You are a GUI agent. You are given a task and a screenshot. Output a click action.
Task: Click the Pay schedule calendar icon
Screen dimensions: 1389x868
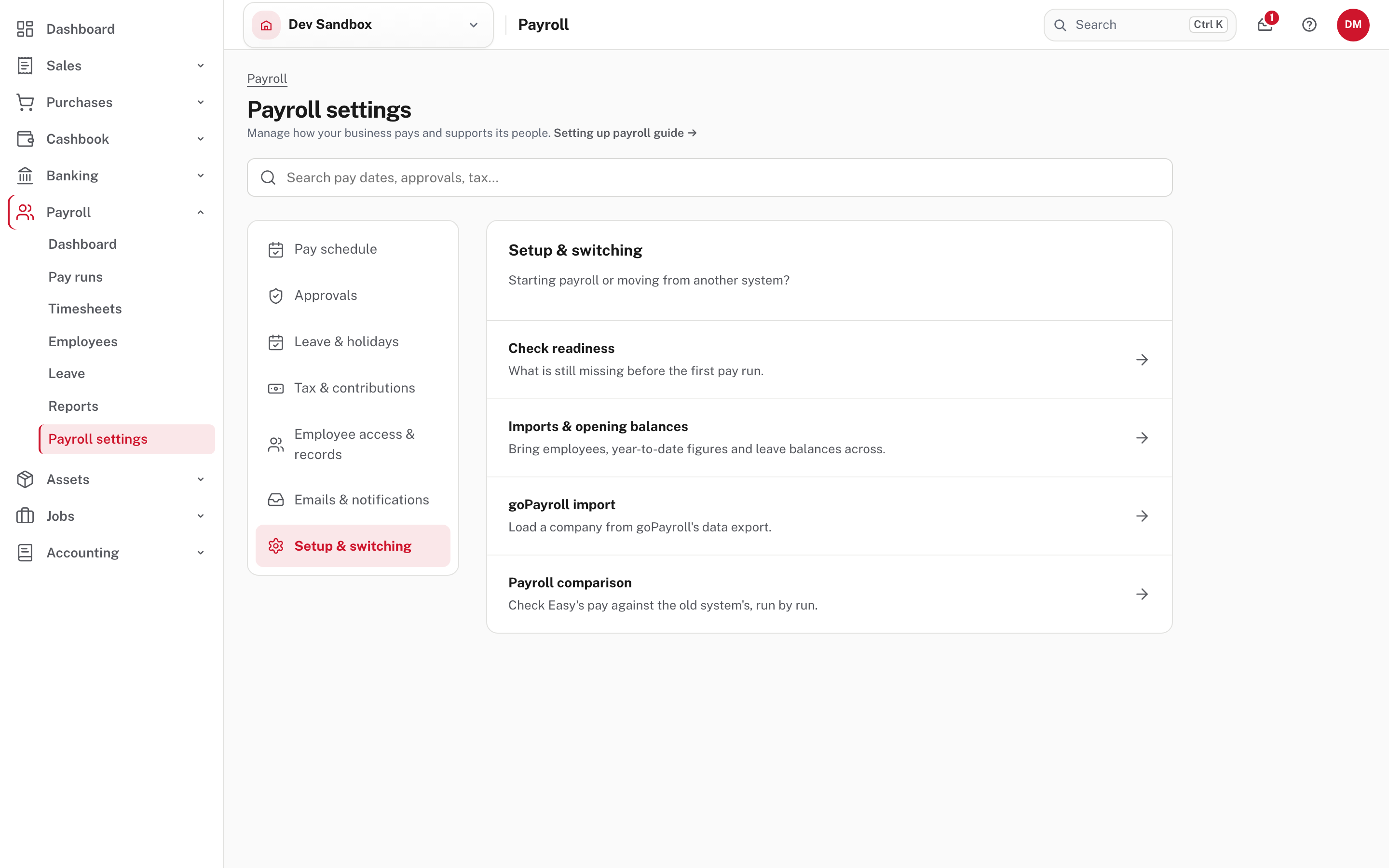(x=275, y=250)
